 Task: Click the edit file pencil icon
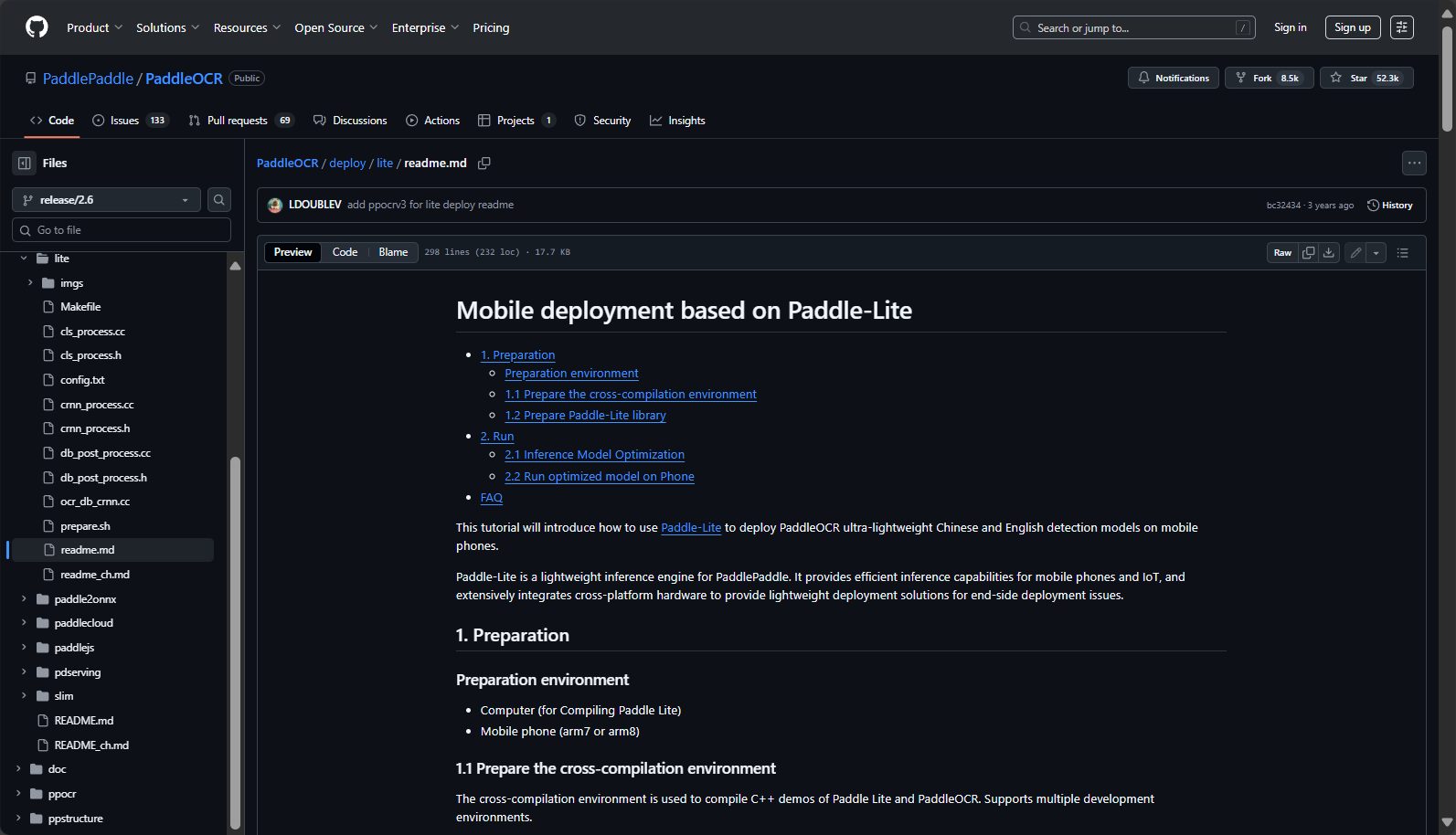pos(1355,253)
